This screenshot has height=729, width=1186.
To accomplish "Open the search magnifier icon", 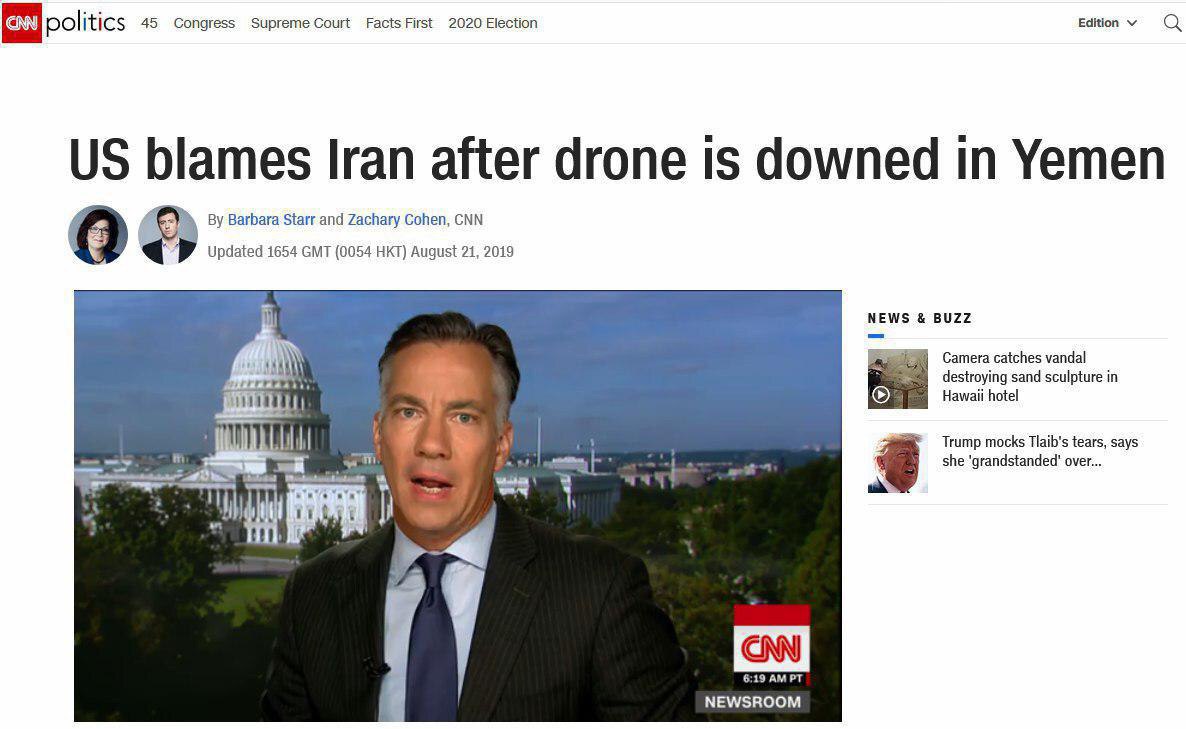I will point(1172,23).
